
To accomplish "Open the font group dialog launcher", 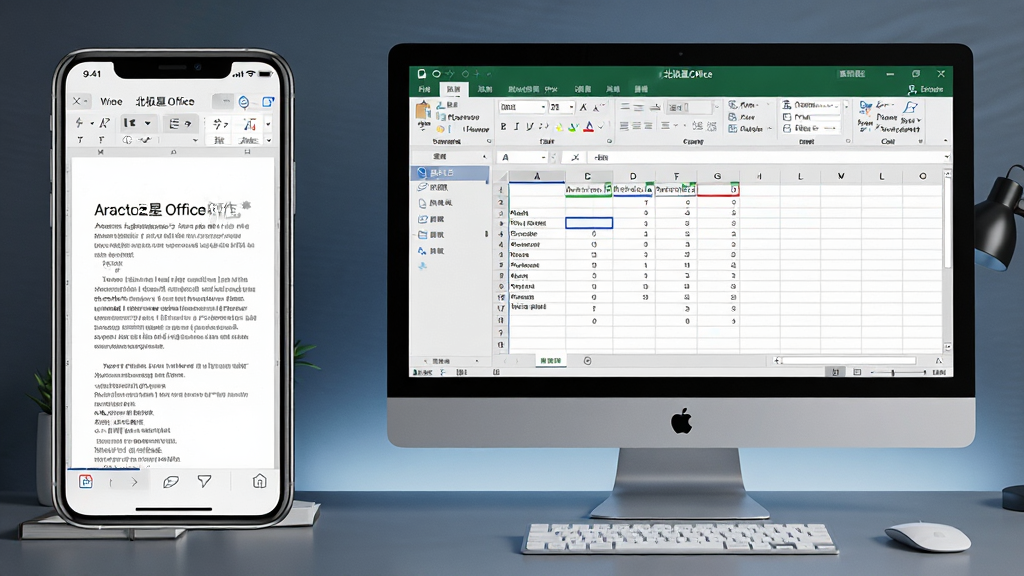I will pyautogui.click(x=609, y=141).
